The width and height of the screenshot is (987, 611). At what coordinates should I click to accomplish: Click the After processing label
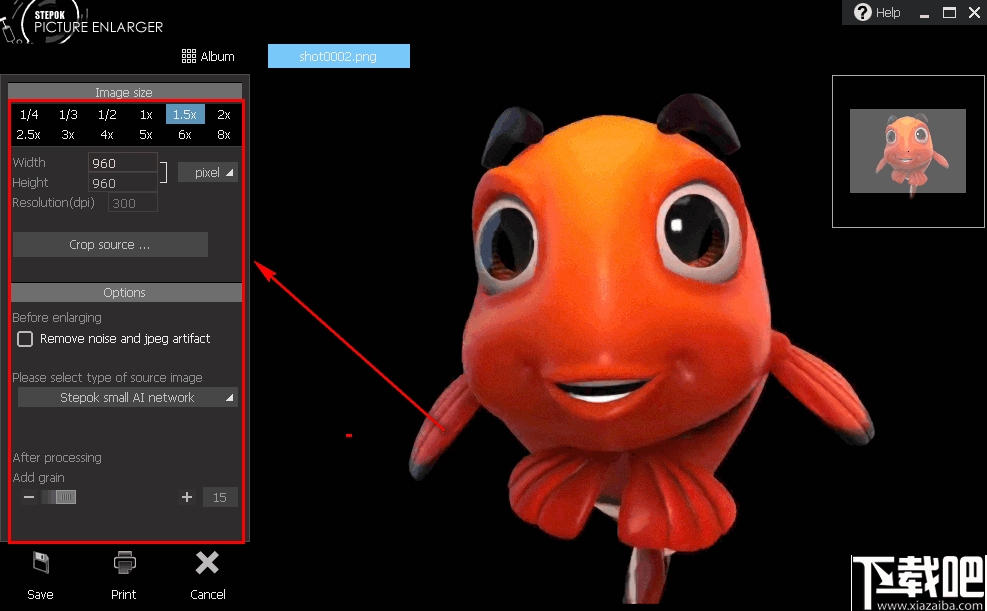[57, 457]
